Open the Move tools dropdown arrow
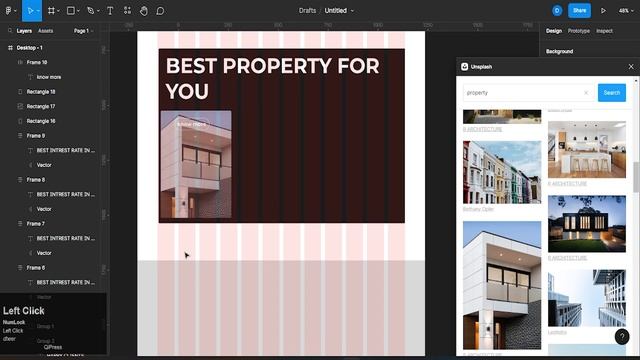Image resolution: width=640 pixels, height=360 pixels. [38, 11]
